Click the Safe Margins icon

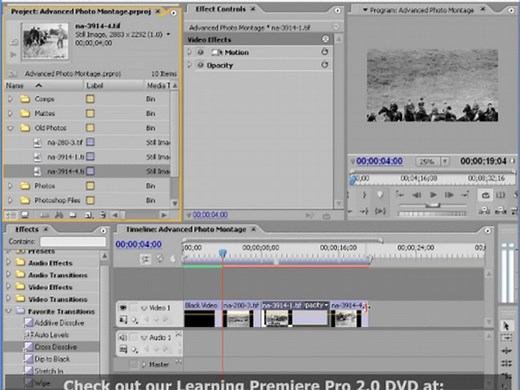[500, 195]
